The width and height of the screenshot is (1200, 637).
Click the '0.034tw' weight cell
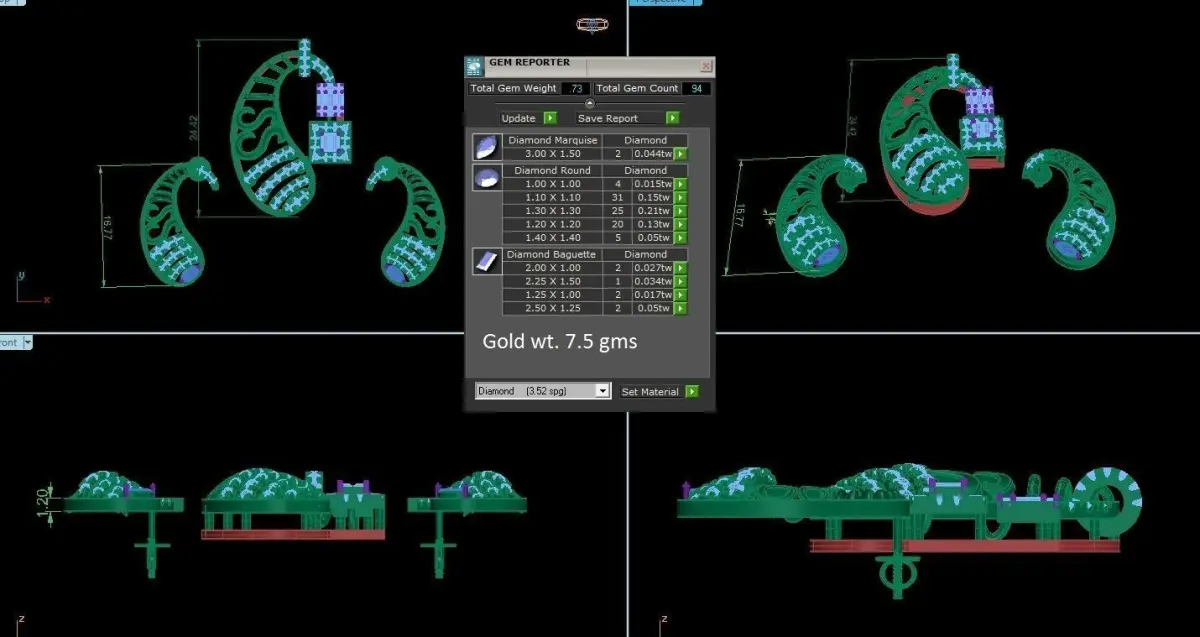pos(654,282)
